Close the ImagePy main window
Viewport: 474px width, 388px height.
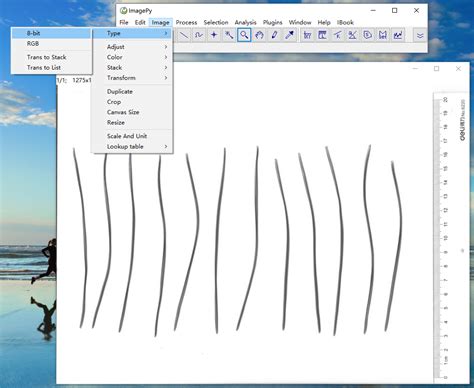pyautogui.click(x=416, y=11)
